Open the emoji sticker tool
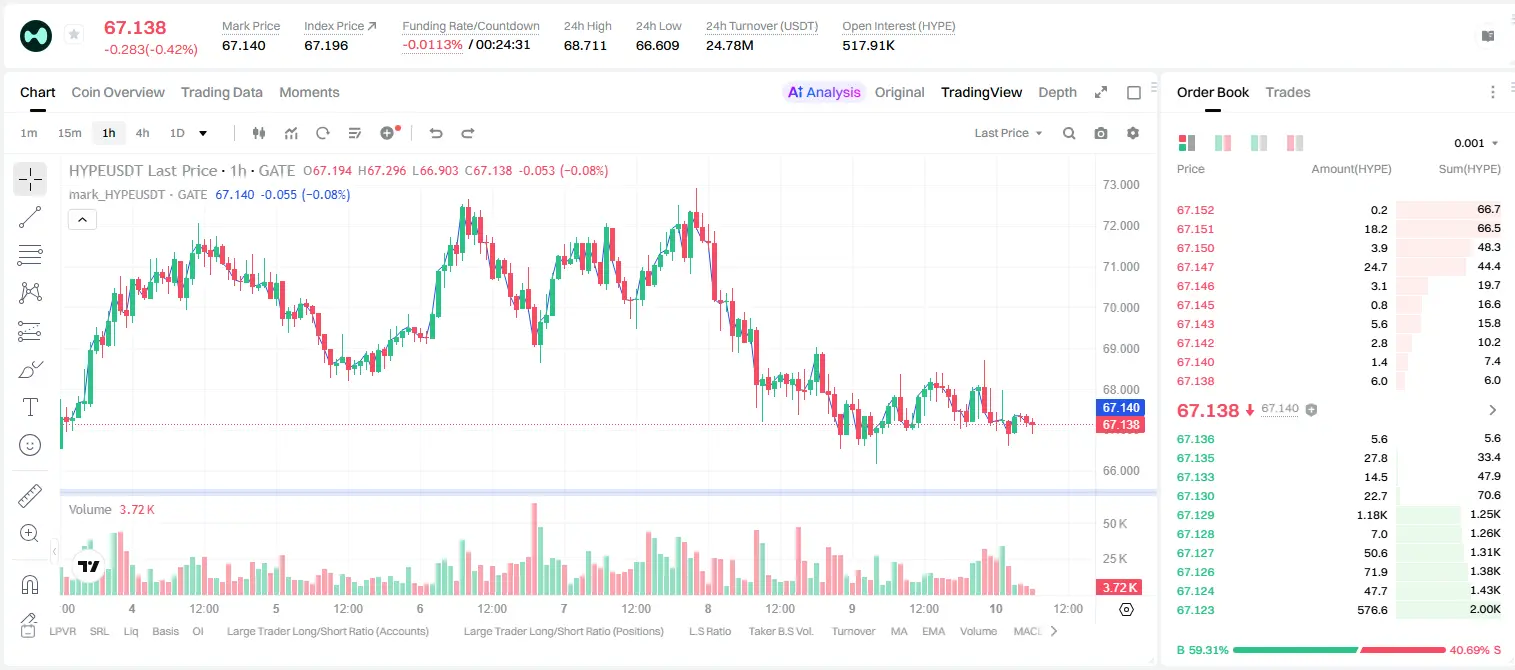Viewport: 1515px width, 670px height. pos(30,445)
